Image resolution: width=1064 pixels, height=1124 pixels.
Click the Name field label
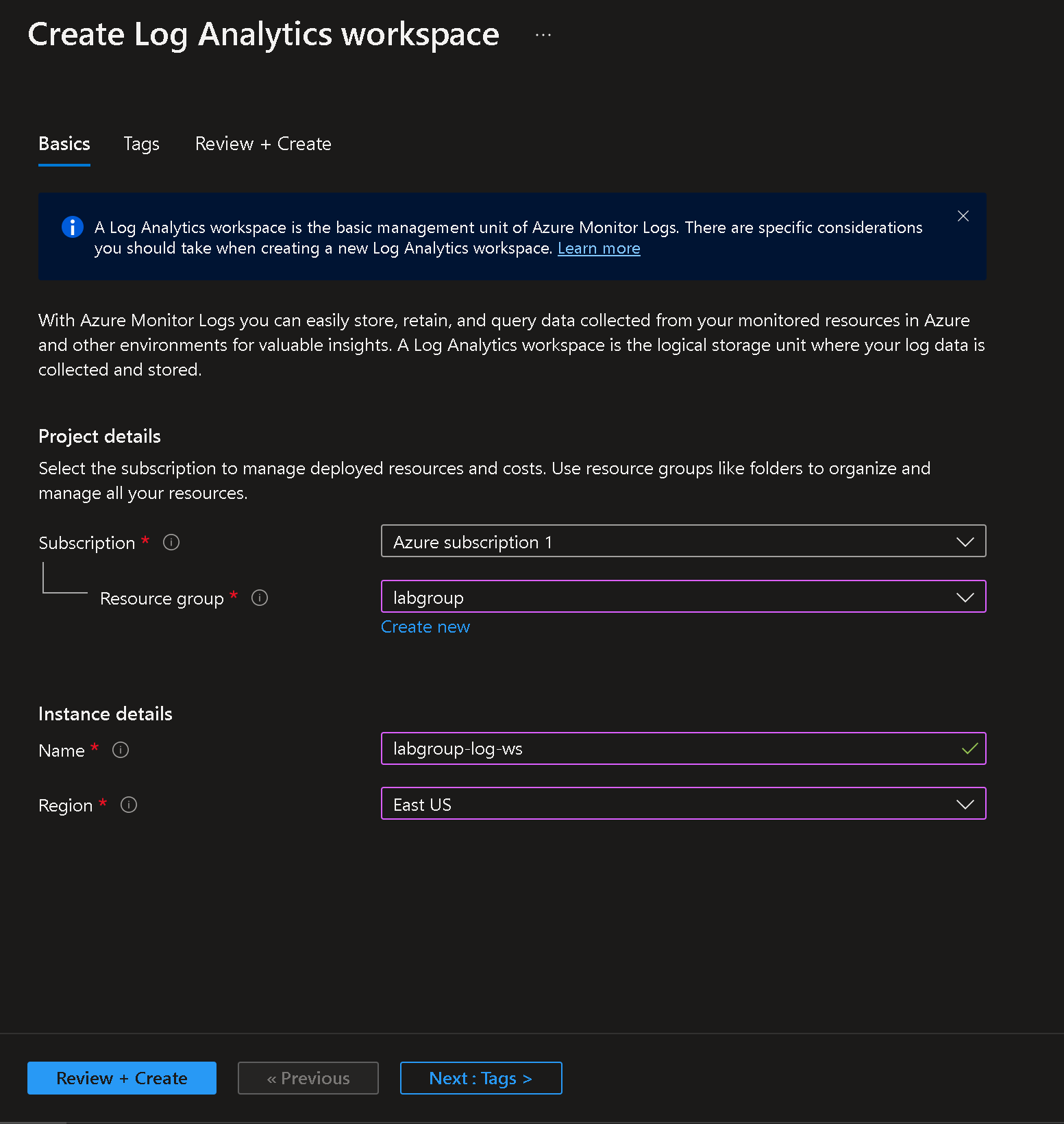[x=62, y=750]
